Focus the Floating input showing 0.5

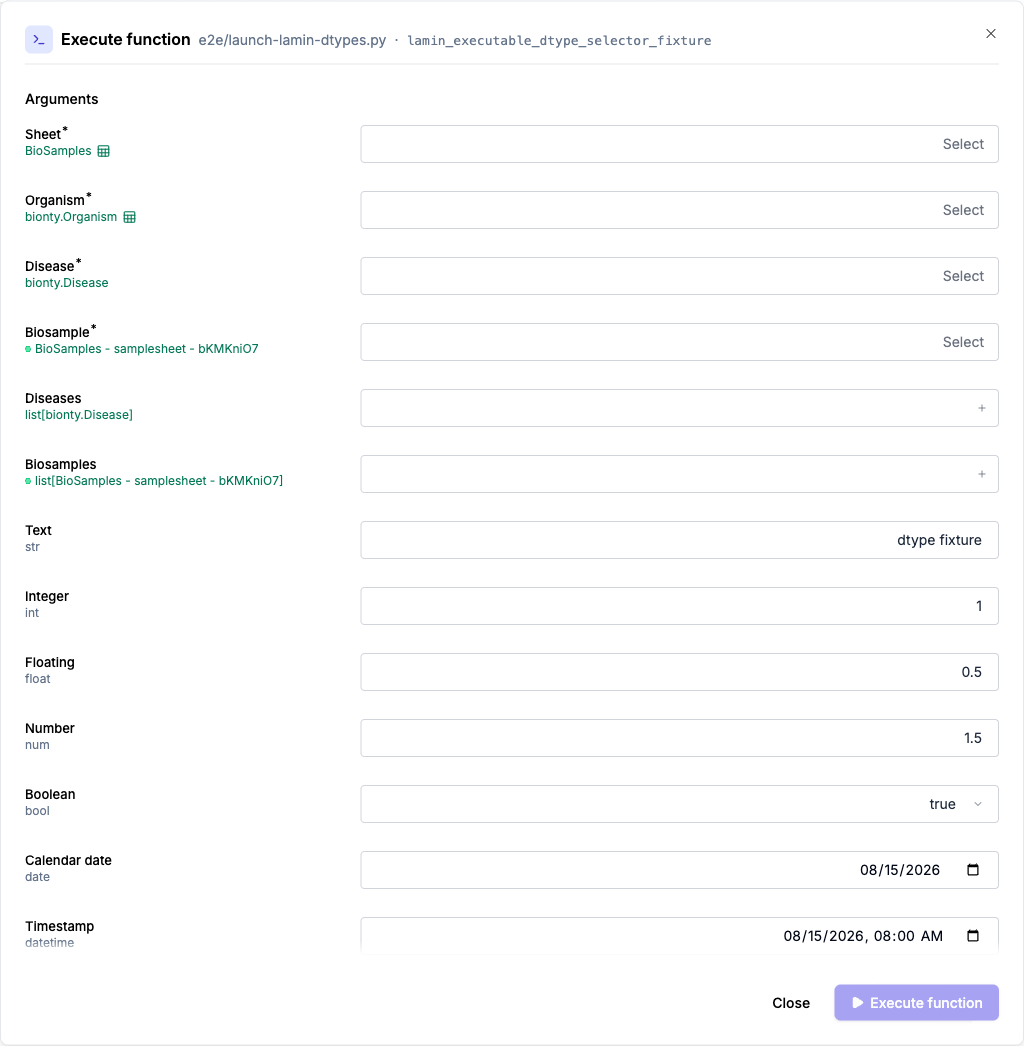click(679, 672)
